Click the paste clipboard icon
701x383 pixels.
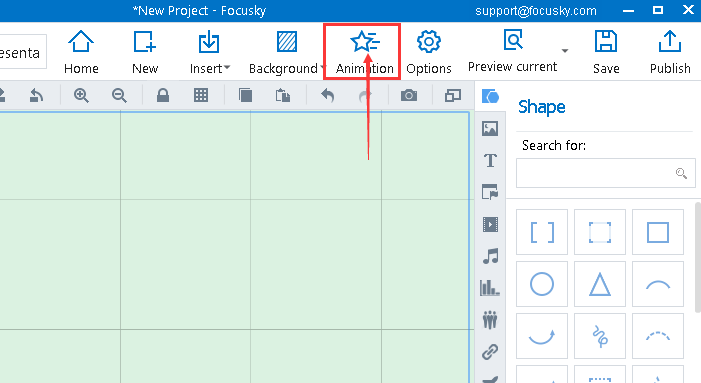[283, 95]
